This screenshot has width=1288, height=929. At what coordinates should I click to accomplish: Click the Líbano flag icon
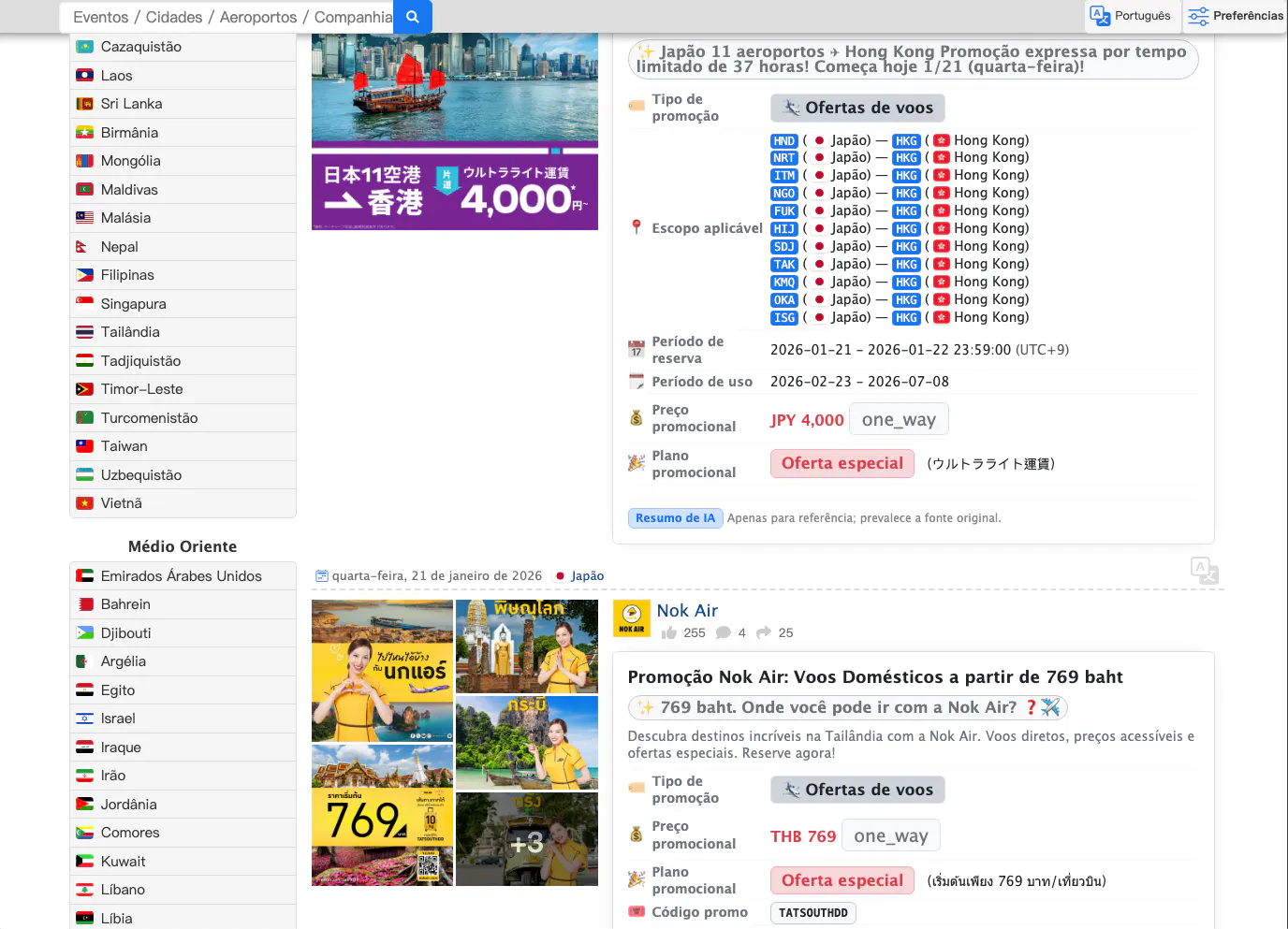point(84,890)
